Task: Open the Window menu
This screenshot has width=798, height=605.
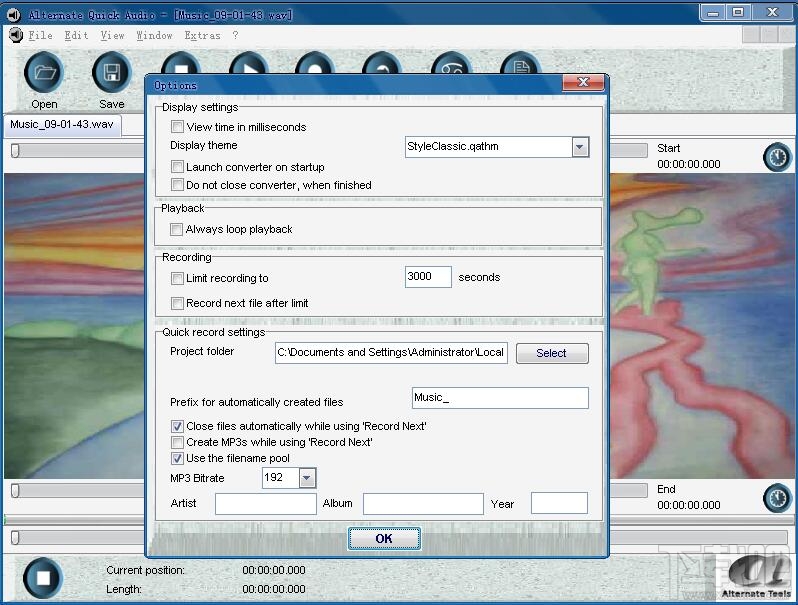Action: pos(154,36)
